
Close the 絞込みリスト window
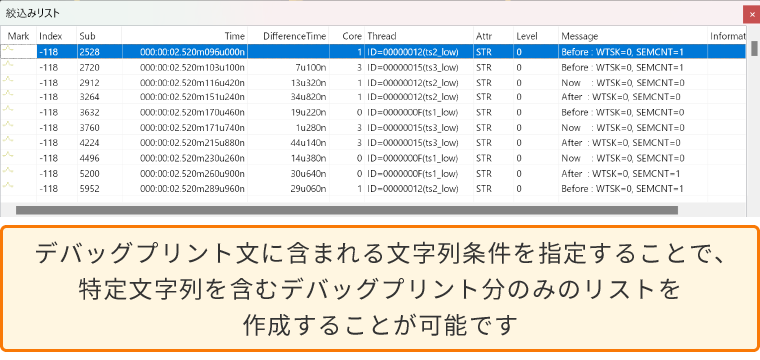[x=752, y=15]
